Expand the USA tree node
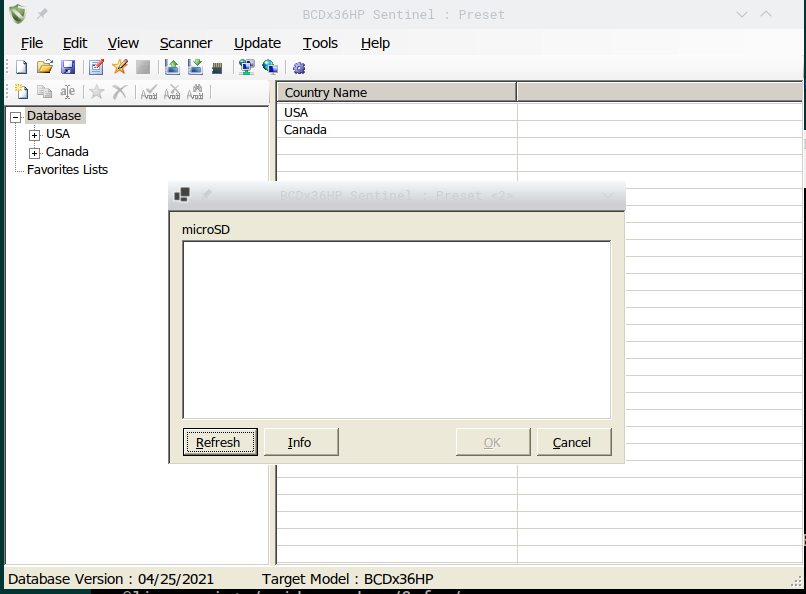This screenshot has height=594, width=806. (x=34, y=136)
